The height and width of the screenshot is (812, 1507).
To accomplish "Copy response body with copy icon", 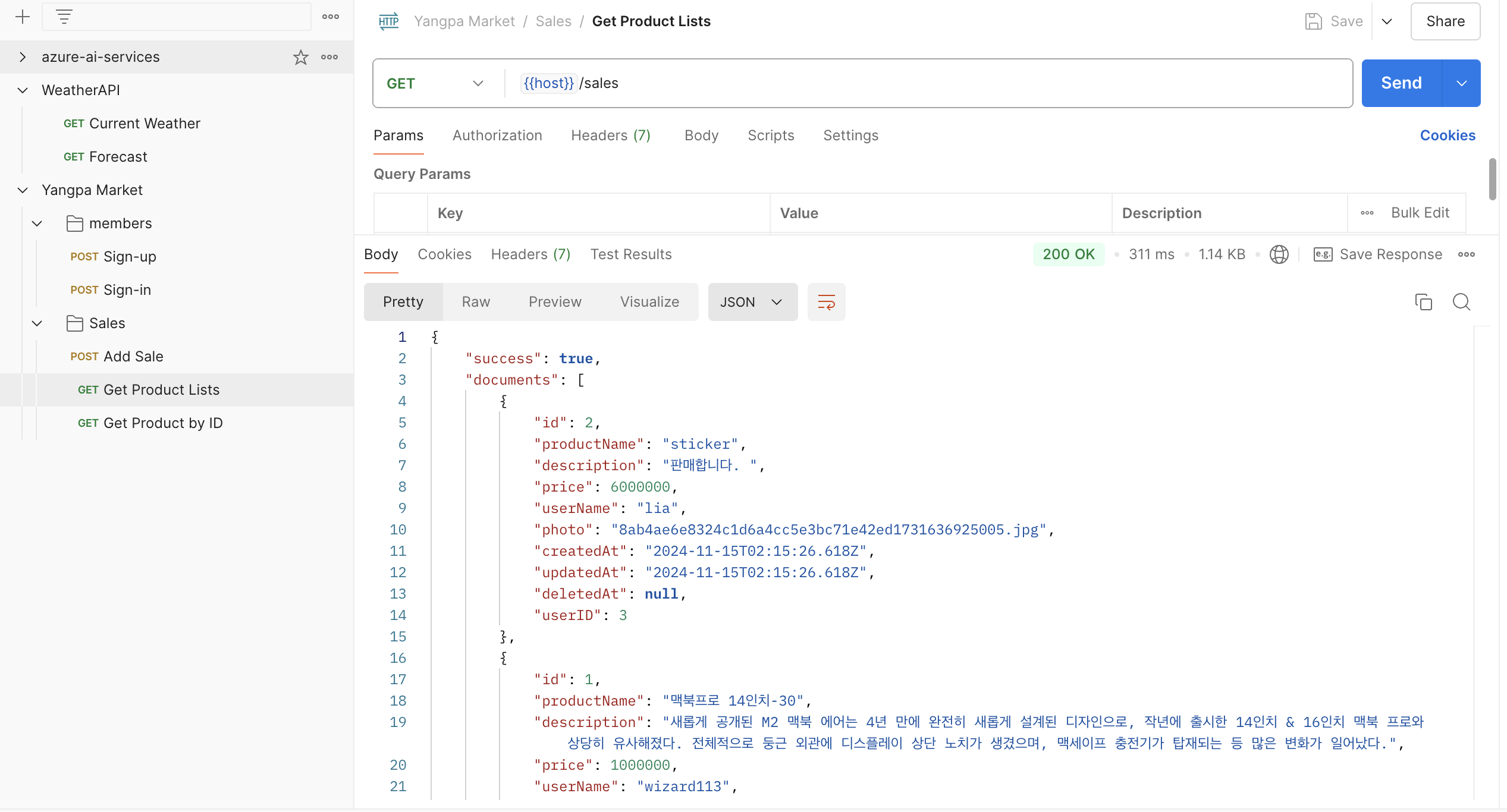I will pyautogui.click(x=1423, y=302).
